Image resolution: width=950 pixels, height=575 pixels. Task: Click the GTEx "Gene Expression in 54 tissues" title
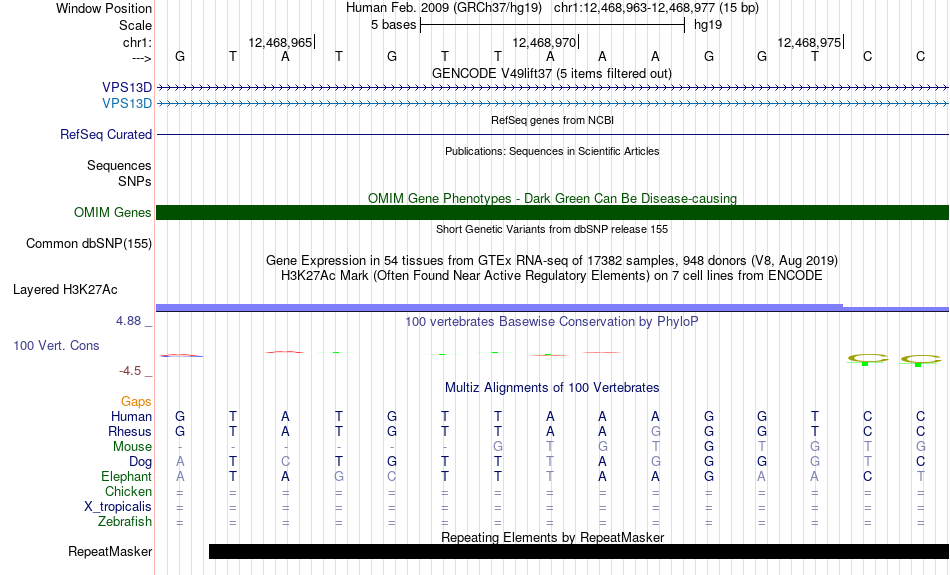pyautogui.click(x=552, y=261)
